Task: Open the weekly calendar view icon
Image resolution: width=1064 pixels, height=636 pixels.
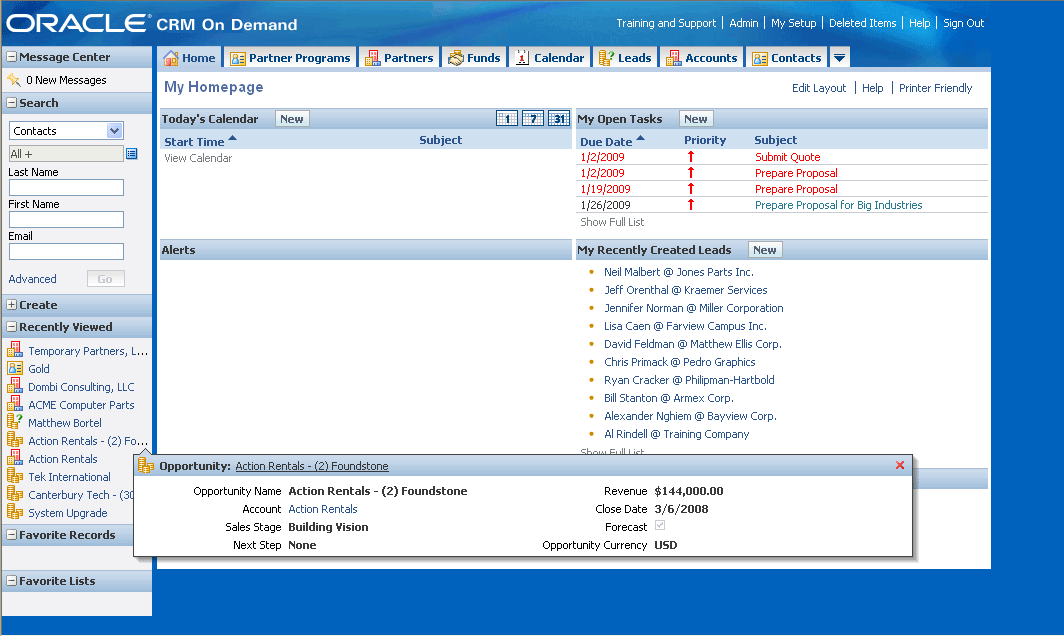Action: click(x=533, y=119)
